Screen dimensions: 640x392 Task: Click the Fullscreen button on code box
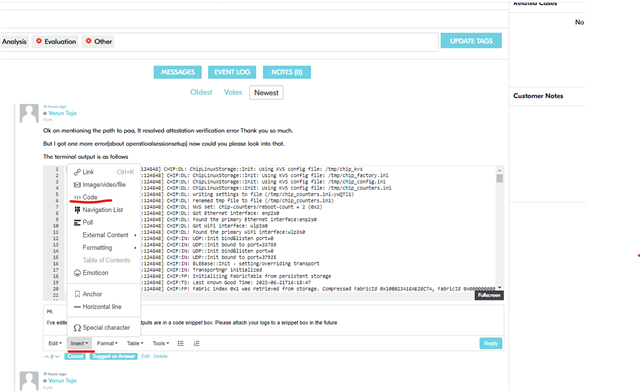click(x=489, y=295)
